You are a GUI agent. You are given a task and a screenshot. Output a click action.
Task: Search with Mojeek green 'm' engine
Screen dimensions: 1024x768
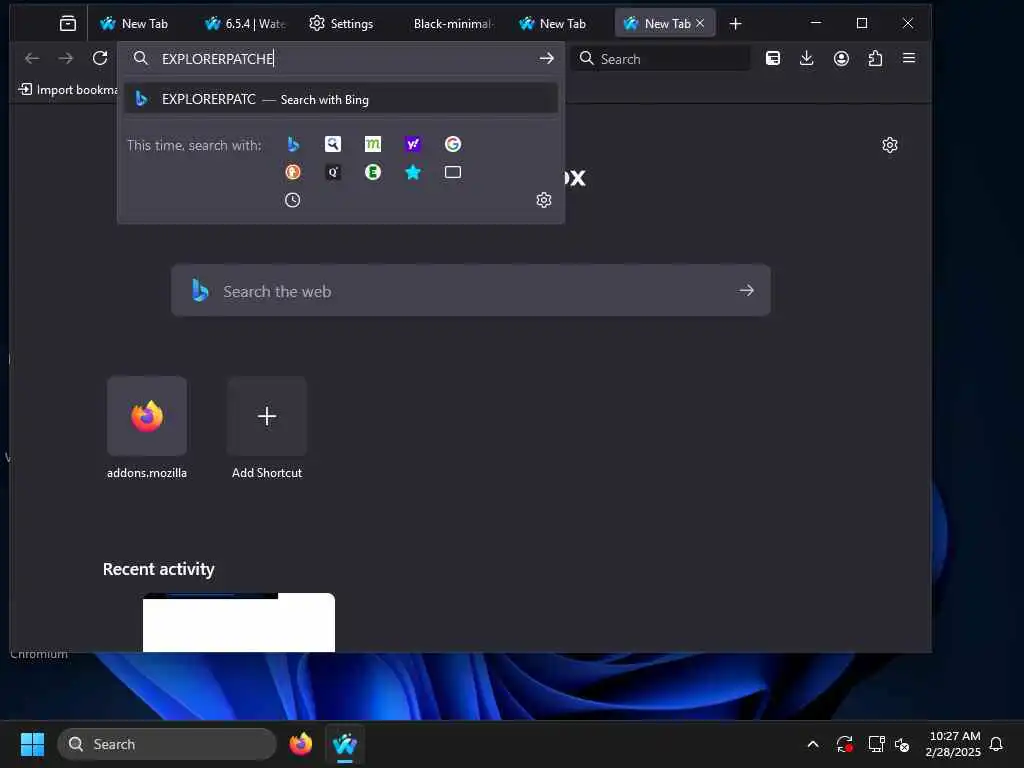(x=373, y=144)
